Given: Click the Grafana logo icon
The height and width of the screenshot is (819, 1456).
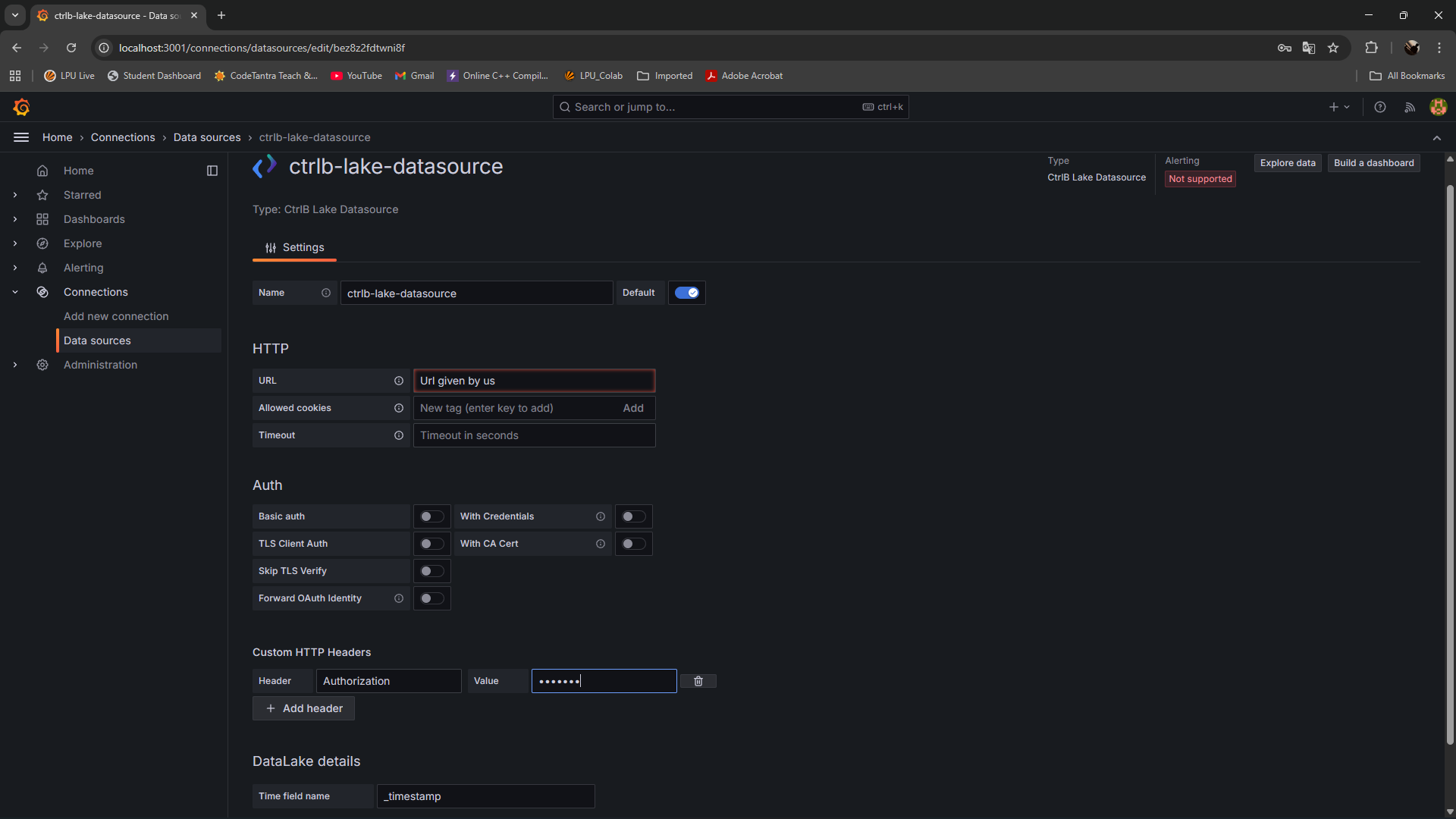Looking at the screenshot, I should pos(21,107).
